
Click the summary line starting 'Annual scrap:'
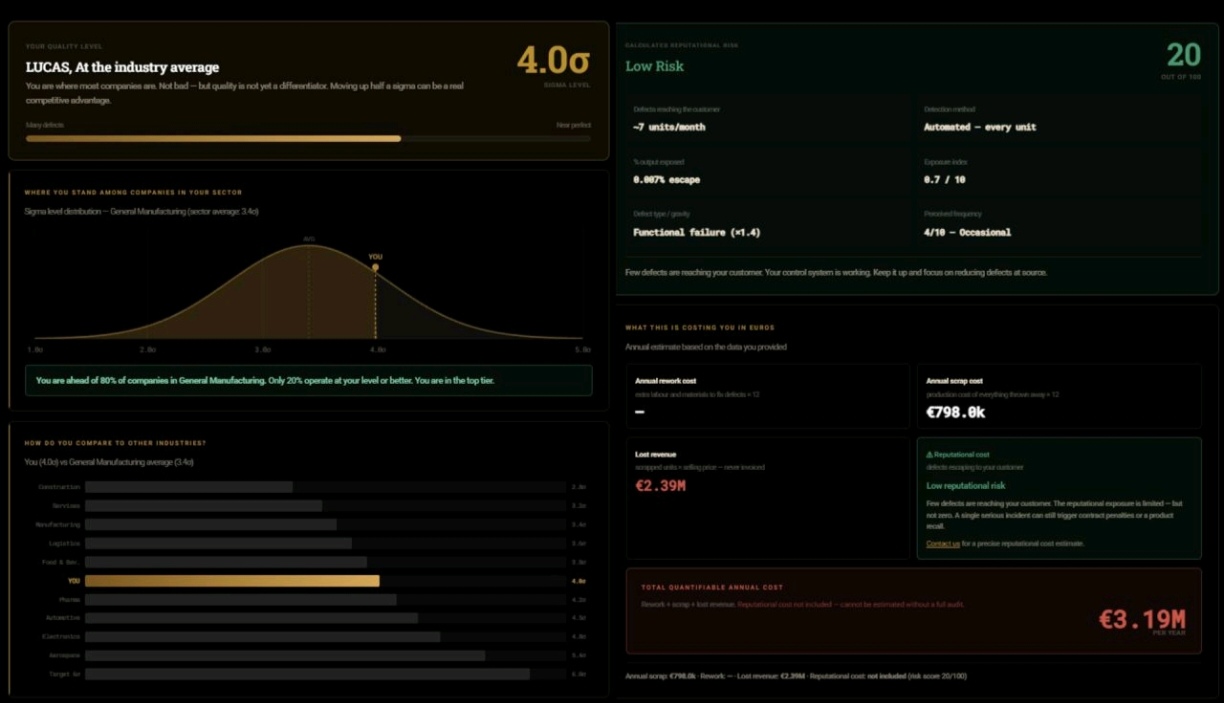[796, 676]
